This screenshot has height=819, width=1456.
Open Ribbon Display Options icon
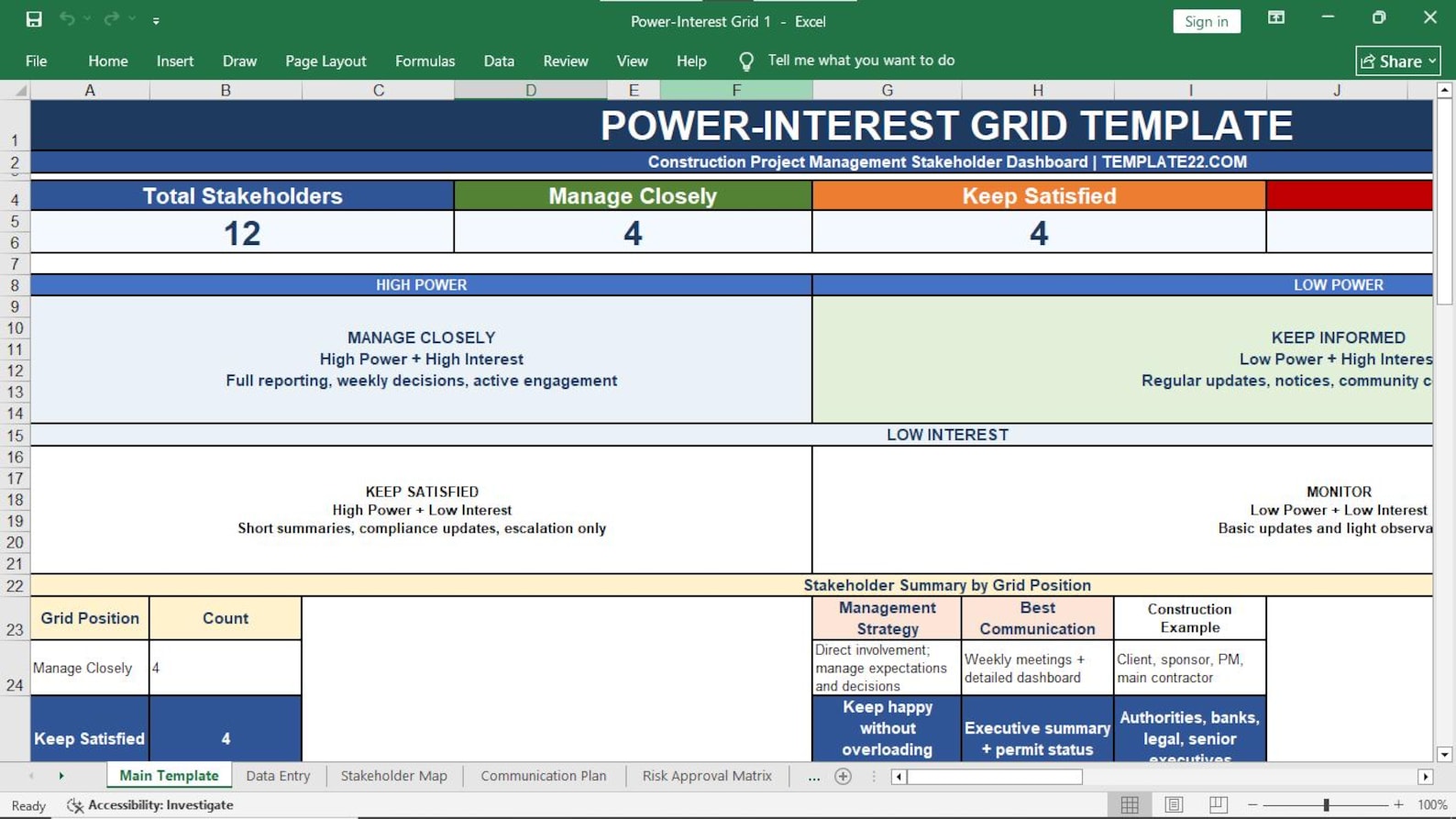[1276, 17]
